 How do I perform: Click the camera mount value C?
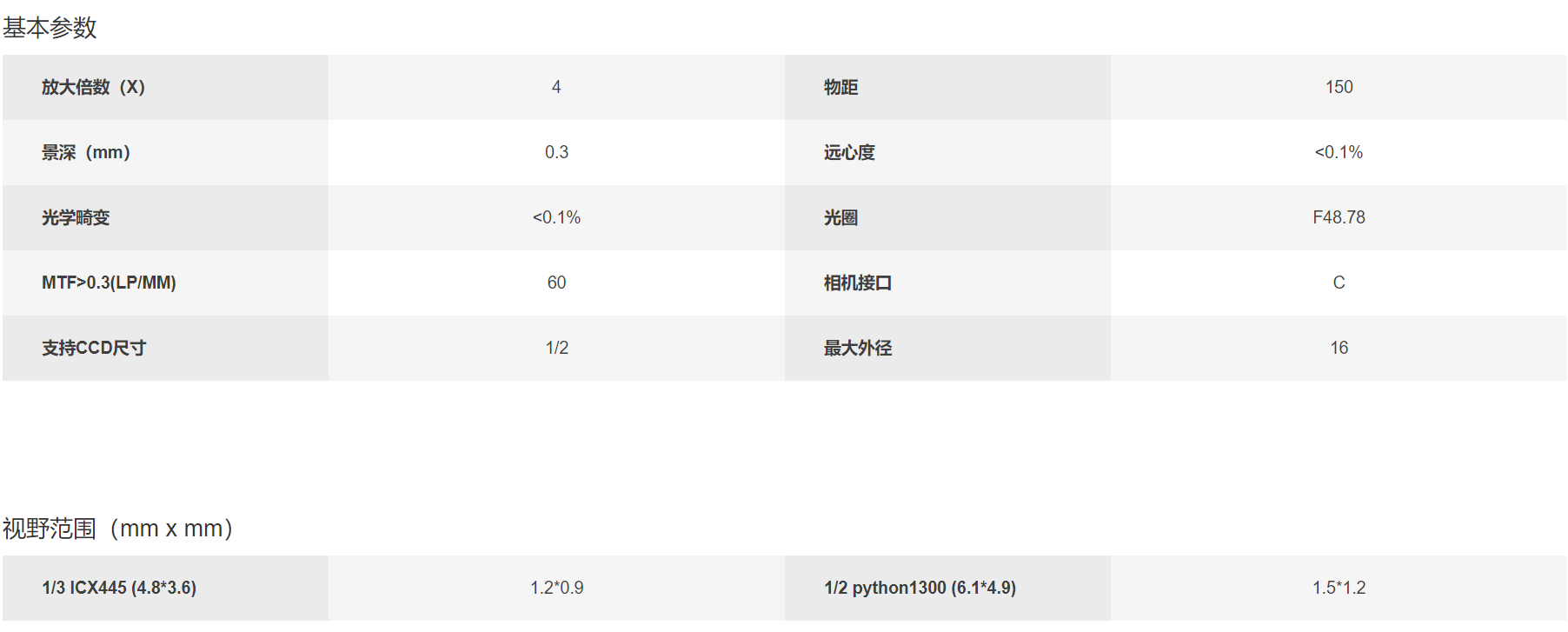tap(1339, 283)
